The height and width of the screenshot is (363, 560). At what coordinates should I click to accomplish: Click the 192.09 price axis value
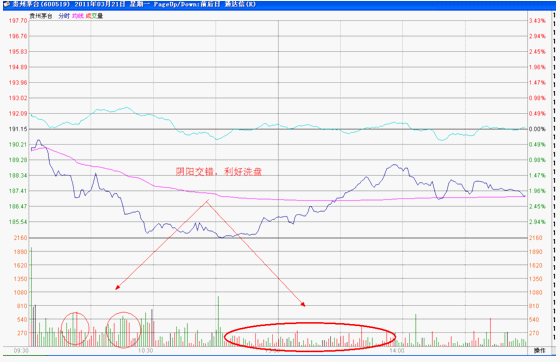18,114
